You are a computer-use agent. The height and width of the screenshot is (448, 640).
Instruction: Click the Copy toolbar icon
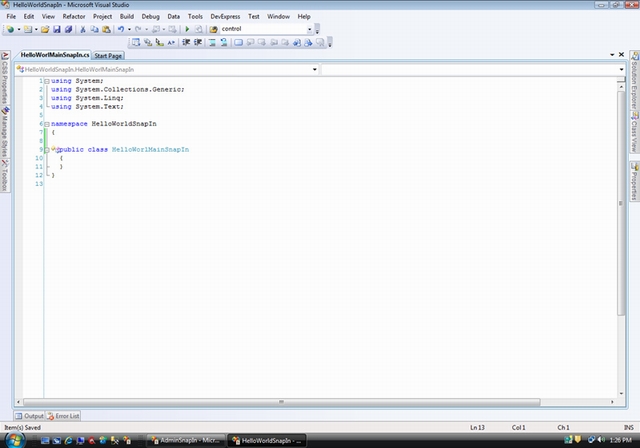tap(94, 29)
